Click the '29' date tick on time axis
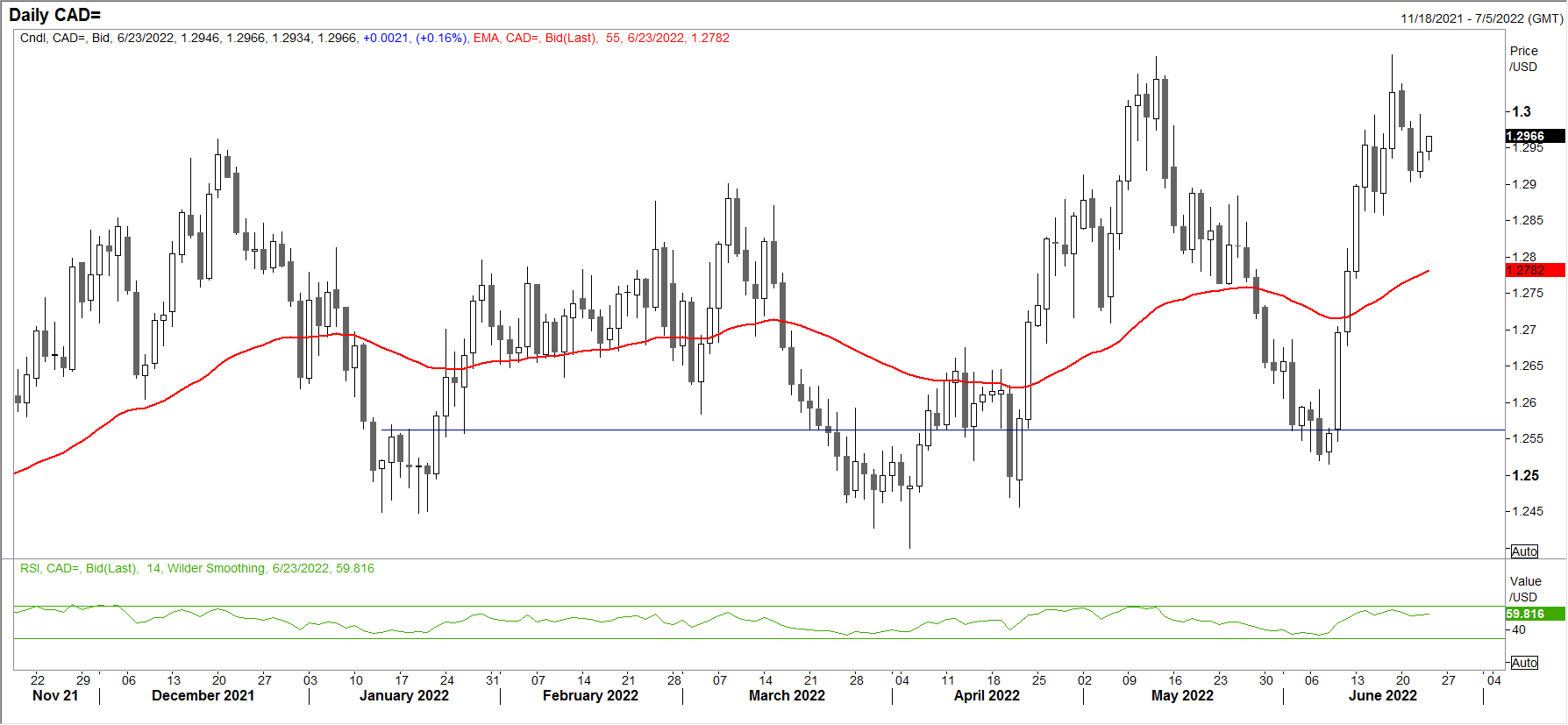Screen dimensions: 1568x725 click(x=83, y=679)
